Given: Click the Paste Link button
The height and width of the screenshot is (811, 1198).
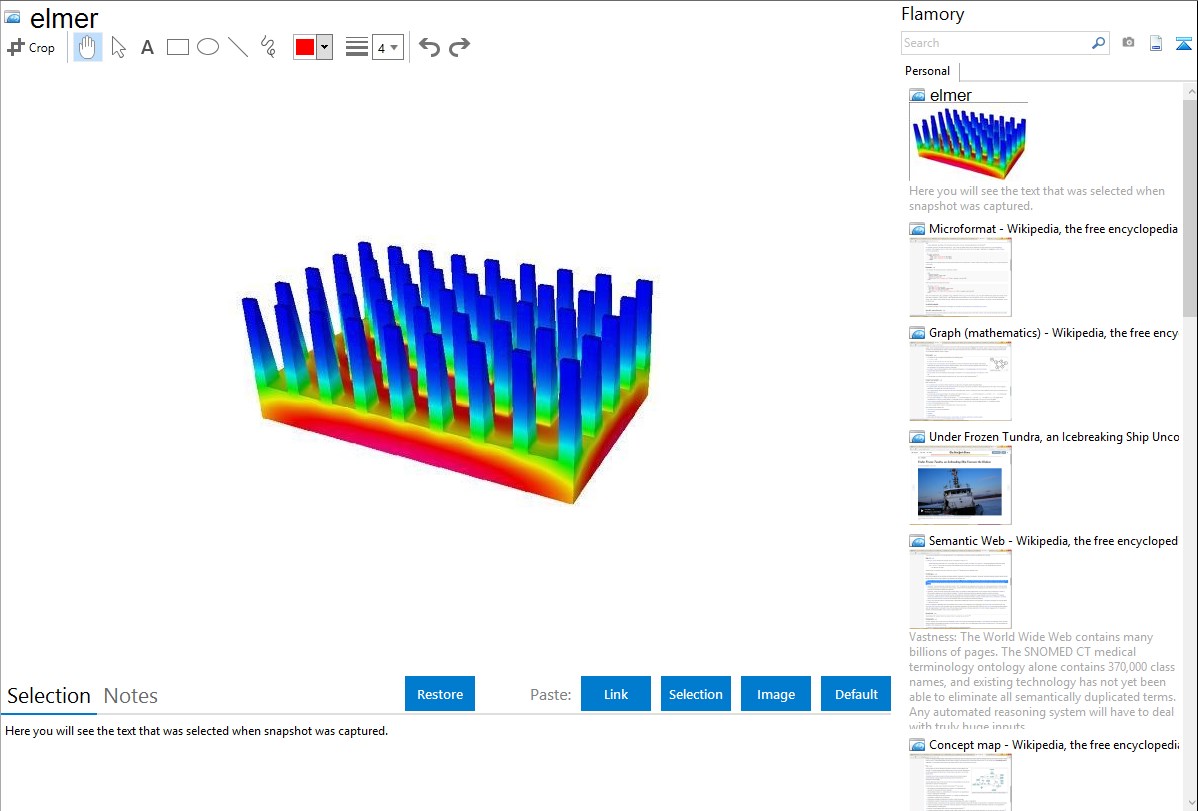Looking at the screenshot, I should (x=616, y=694).
